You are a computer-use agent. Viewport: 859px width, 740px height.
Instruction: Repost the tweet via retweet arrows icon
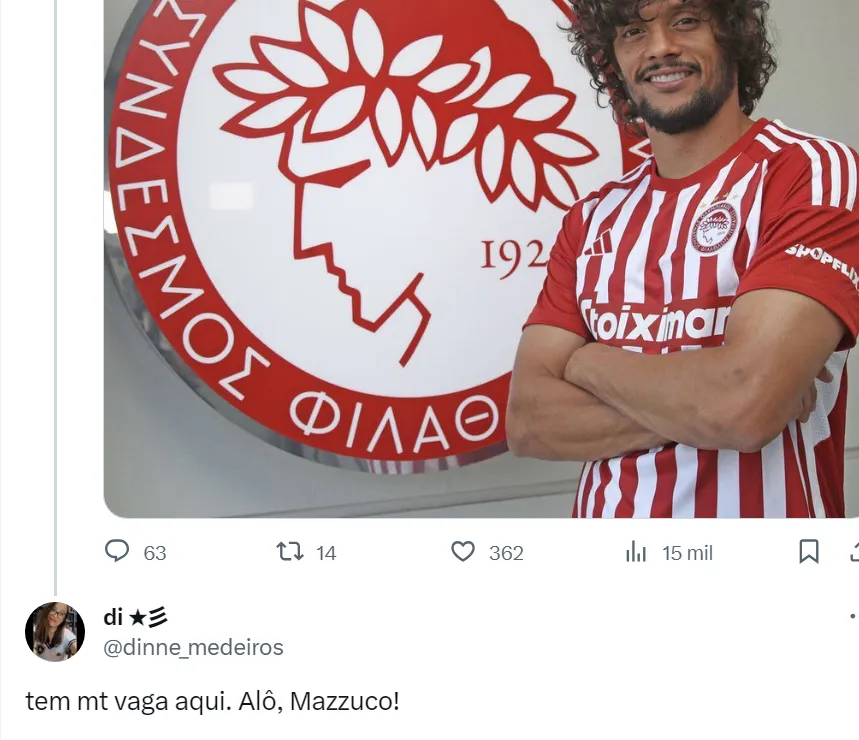click(x=289, y=552)
